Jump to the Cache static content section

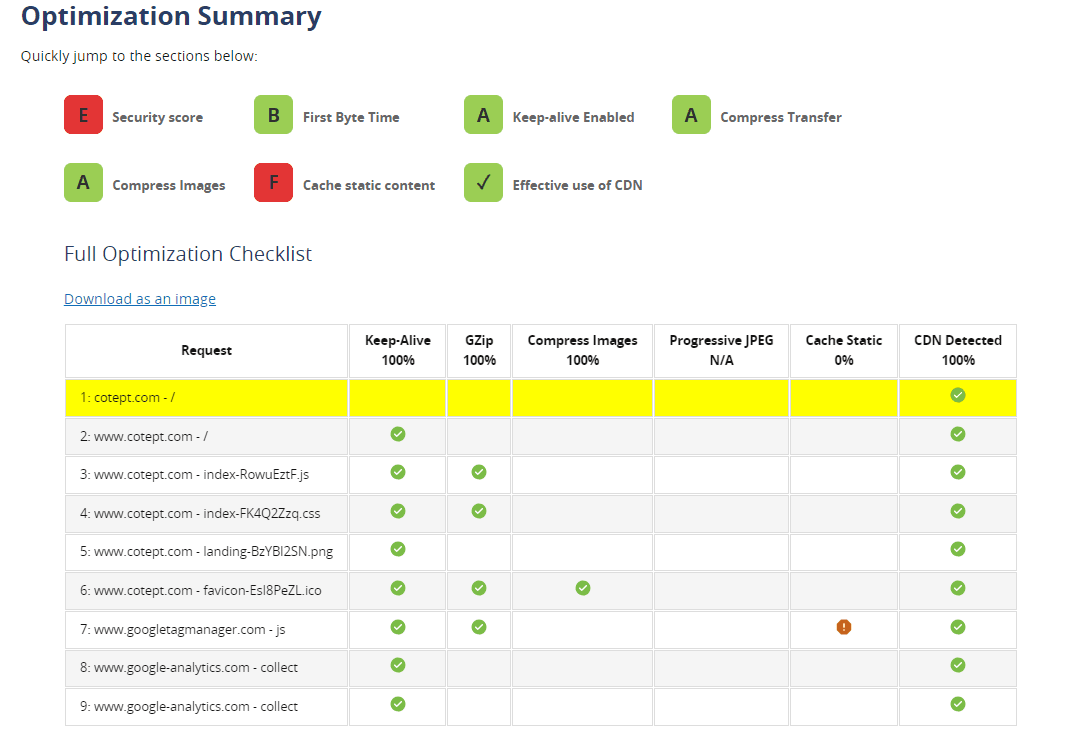[x=368, y=185]
